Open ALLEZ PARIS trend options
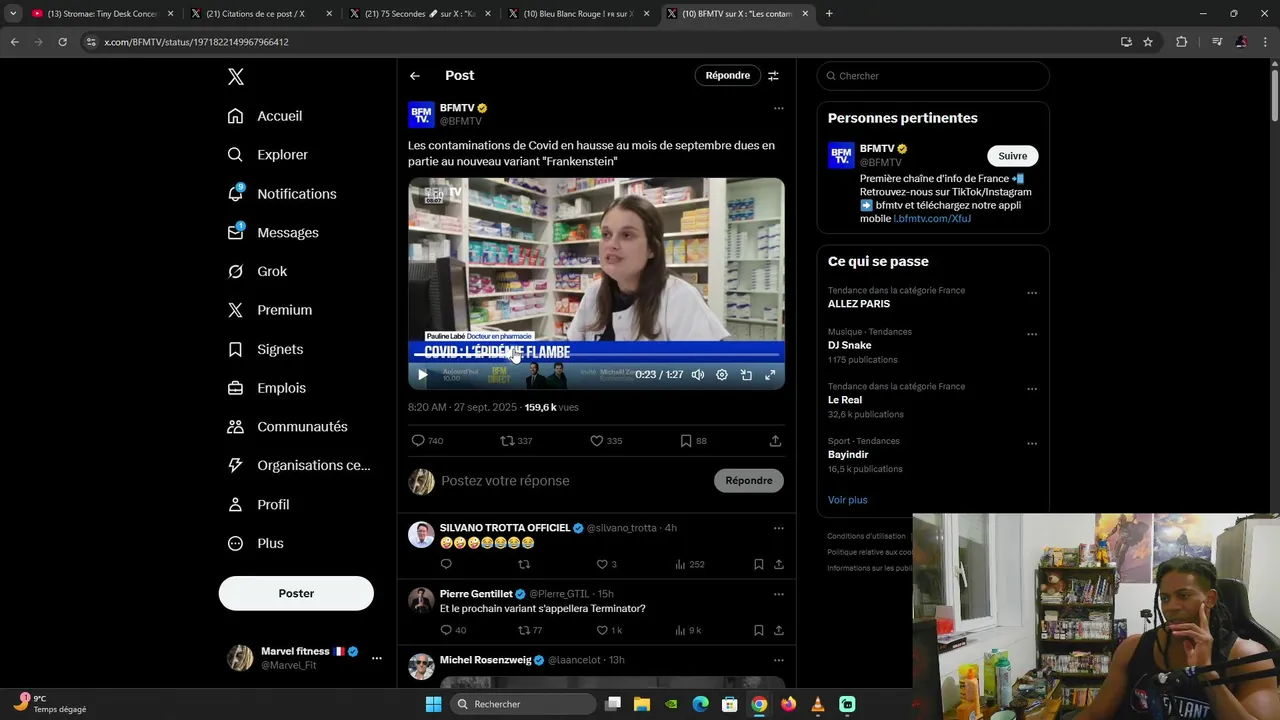The width and height of the screenshot is (1280, 720). 1032,294
